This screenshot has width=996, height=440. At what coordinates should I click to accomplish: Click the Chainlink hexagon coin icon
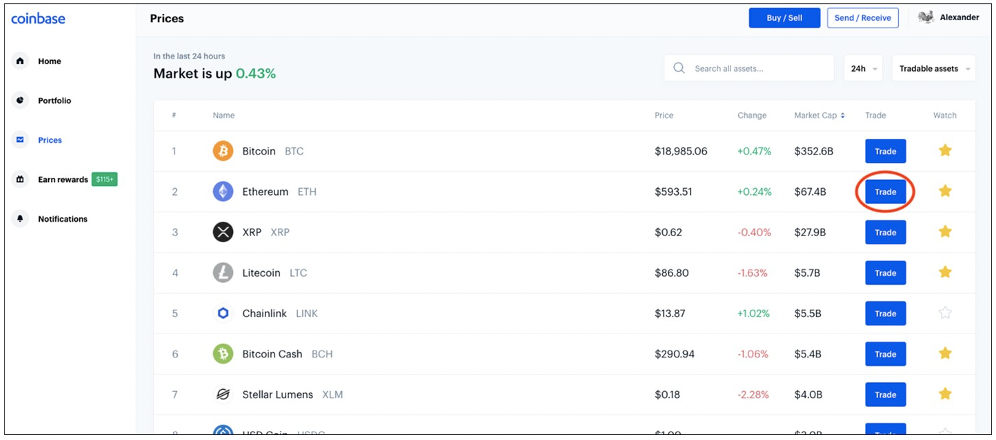point(223,314)
